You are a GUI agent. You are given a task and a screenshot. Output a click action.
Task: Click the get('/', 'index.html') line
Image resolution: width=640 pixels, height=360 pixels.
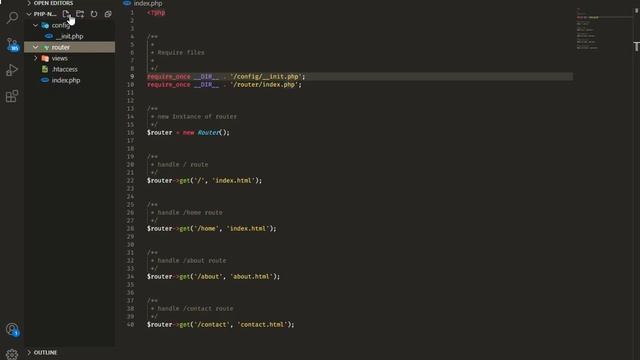(x=204, y=180)
